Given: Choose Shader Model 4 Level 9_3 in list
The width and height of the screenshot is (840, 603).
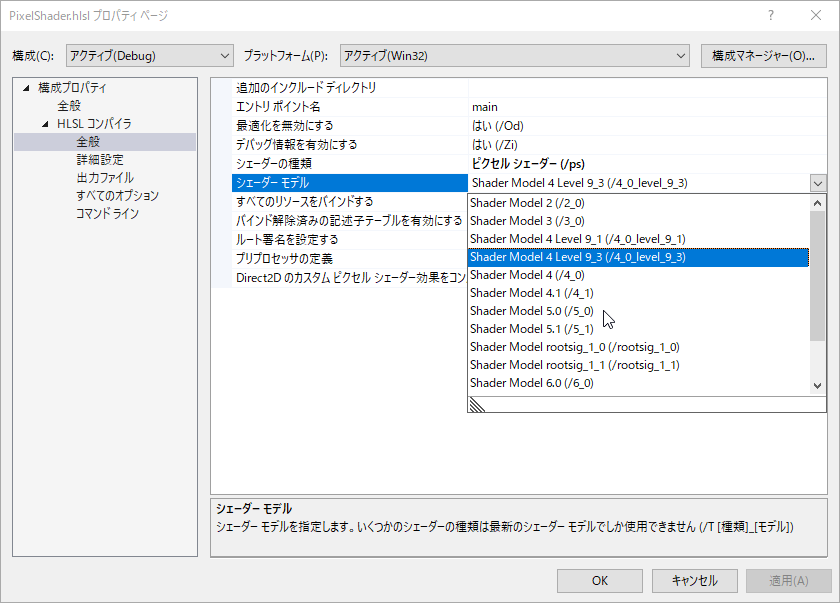Looking at the screenshot, I should 638,257.
